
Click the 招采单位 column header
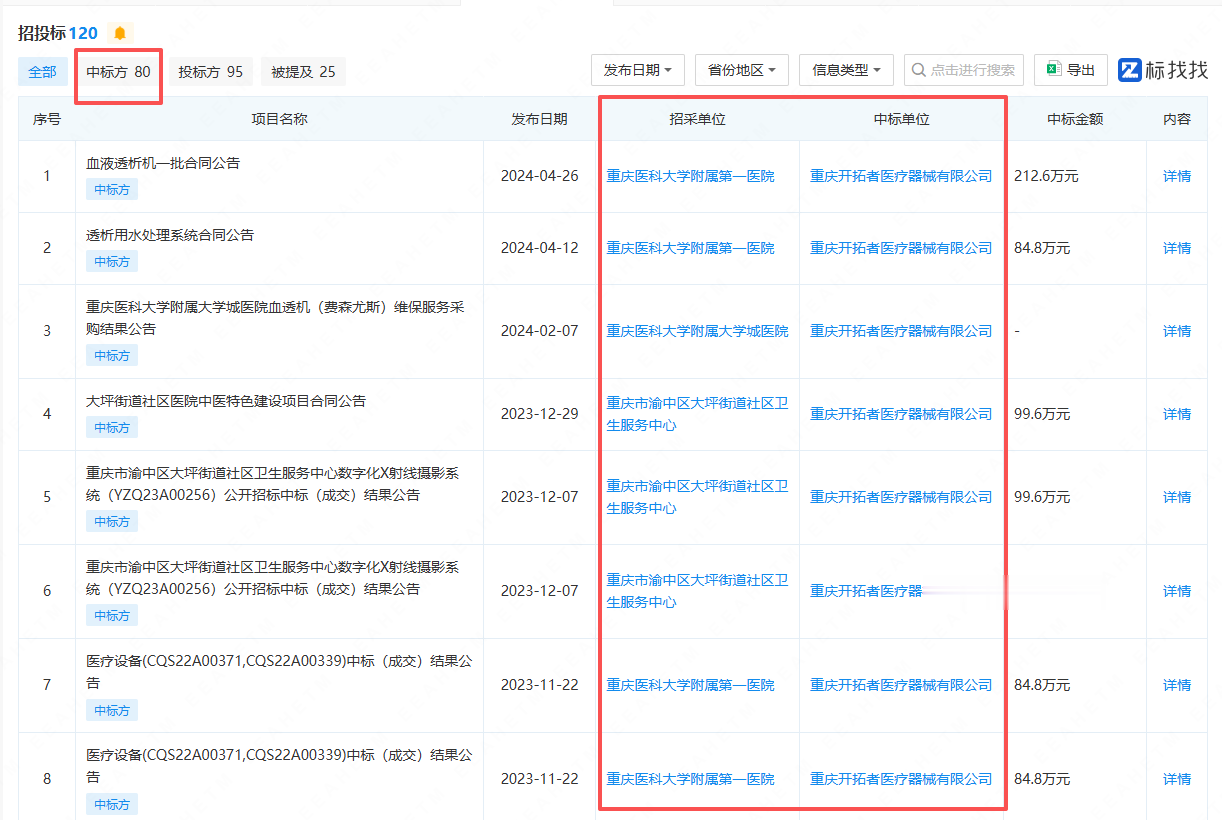[x=697, y=119]
